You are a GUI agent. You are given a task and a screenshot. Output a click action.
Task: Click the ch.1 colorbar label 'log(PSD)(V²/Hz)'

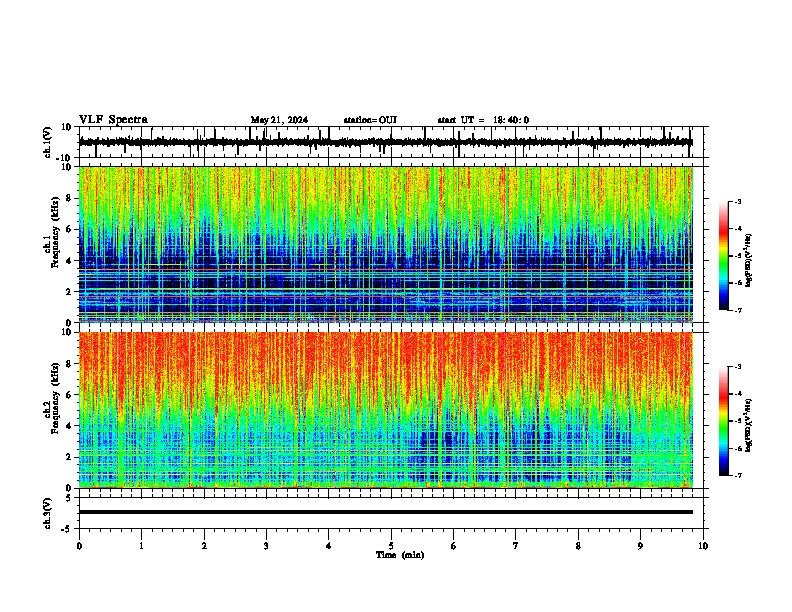click(749, 261)
